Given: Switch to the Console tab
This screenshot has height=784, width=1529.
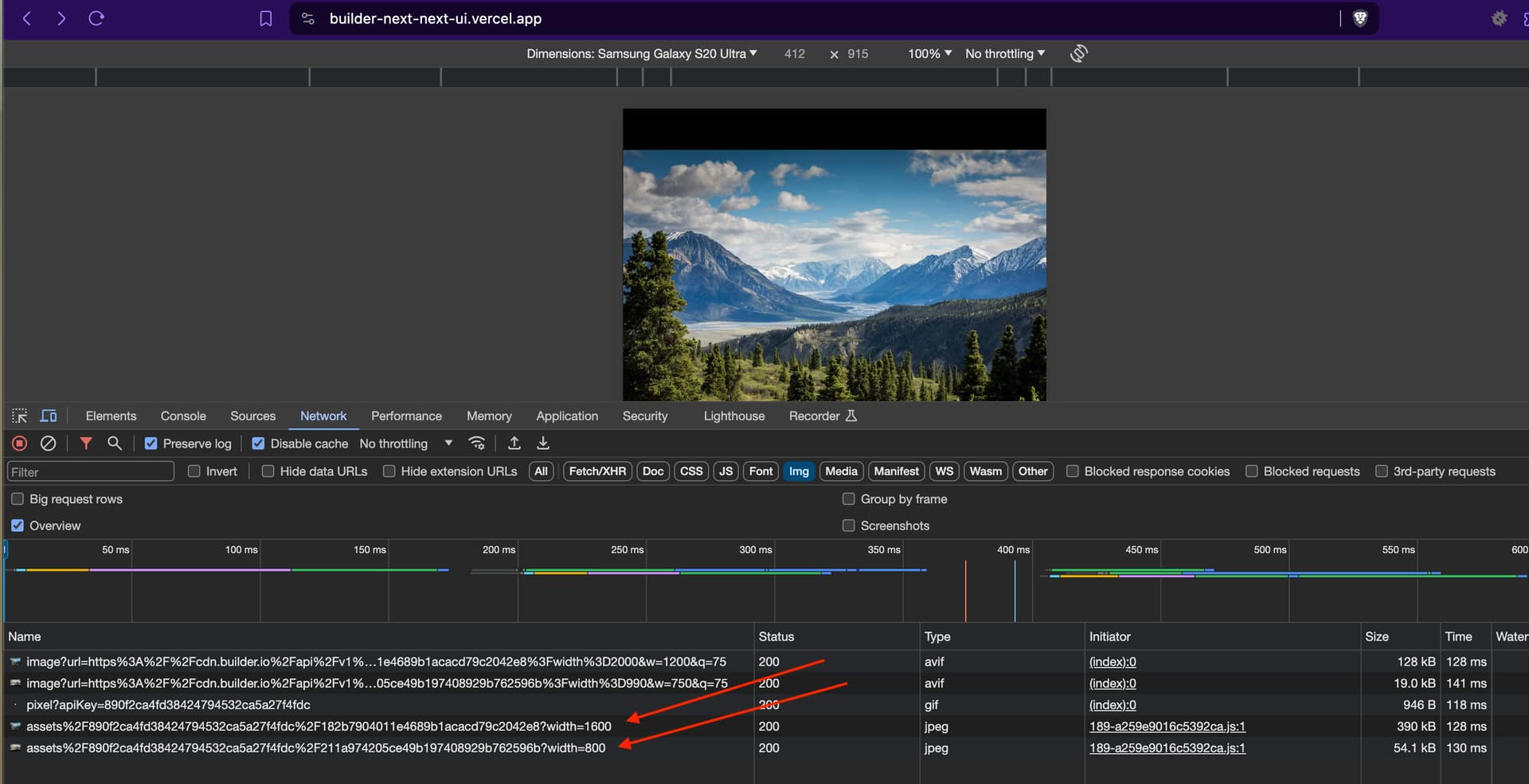Looking at the screenshot, I should coord(183,415).
